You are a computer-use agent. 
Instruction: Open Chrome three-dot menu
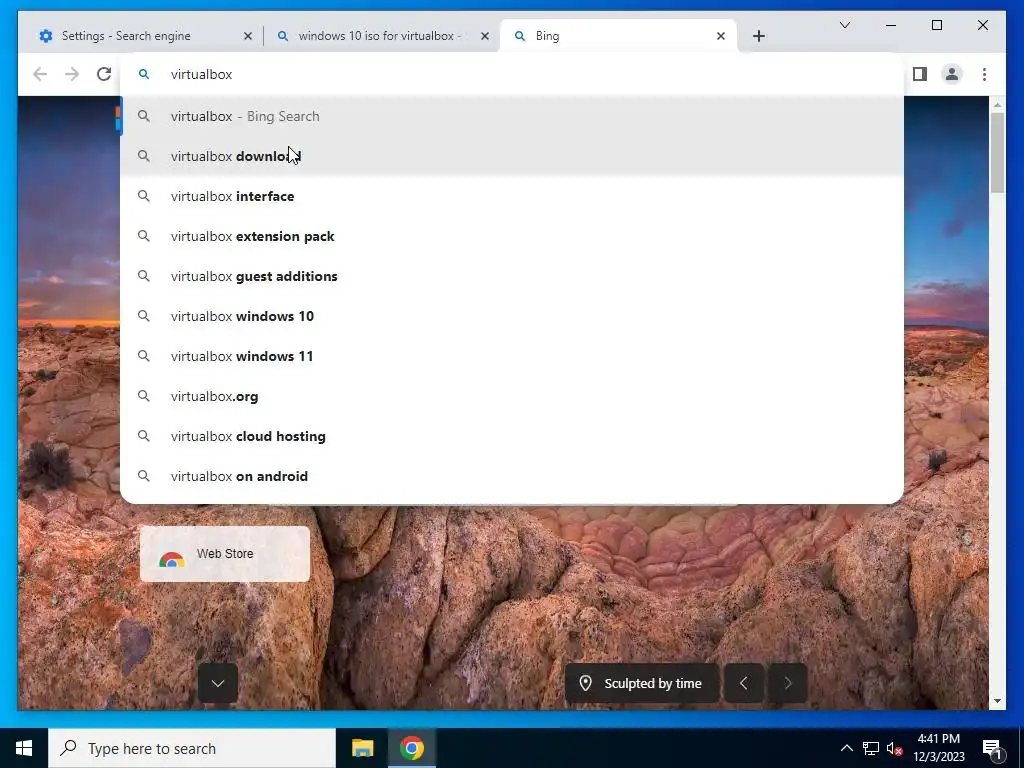(984, 74)
